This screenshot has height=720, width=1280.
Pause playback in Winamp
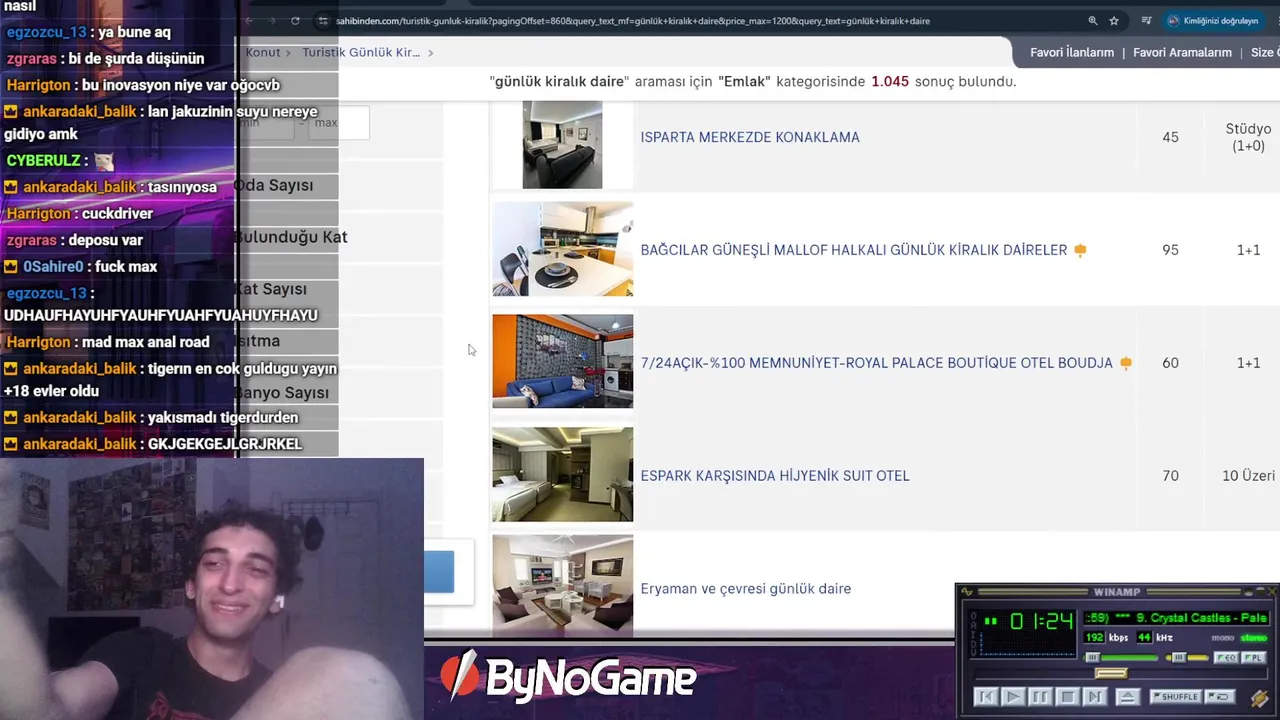click(x=1041, y=697)
